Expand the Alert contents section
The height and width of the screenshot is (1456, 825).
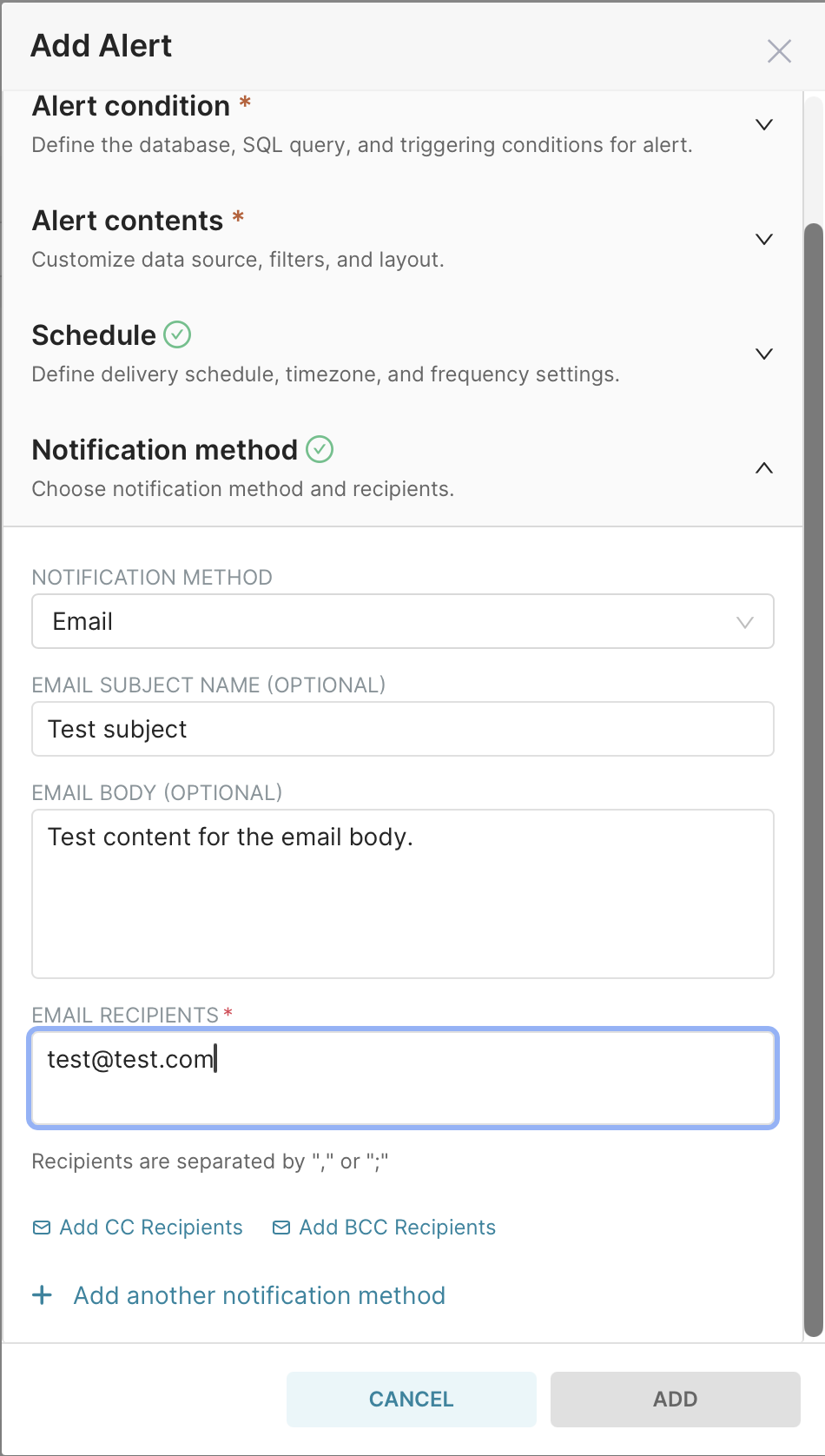point(763,239)
